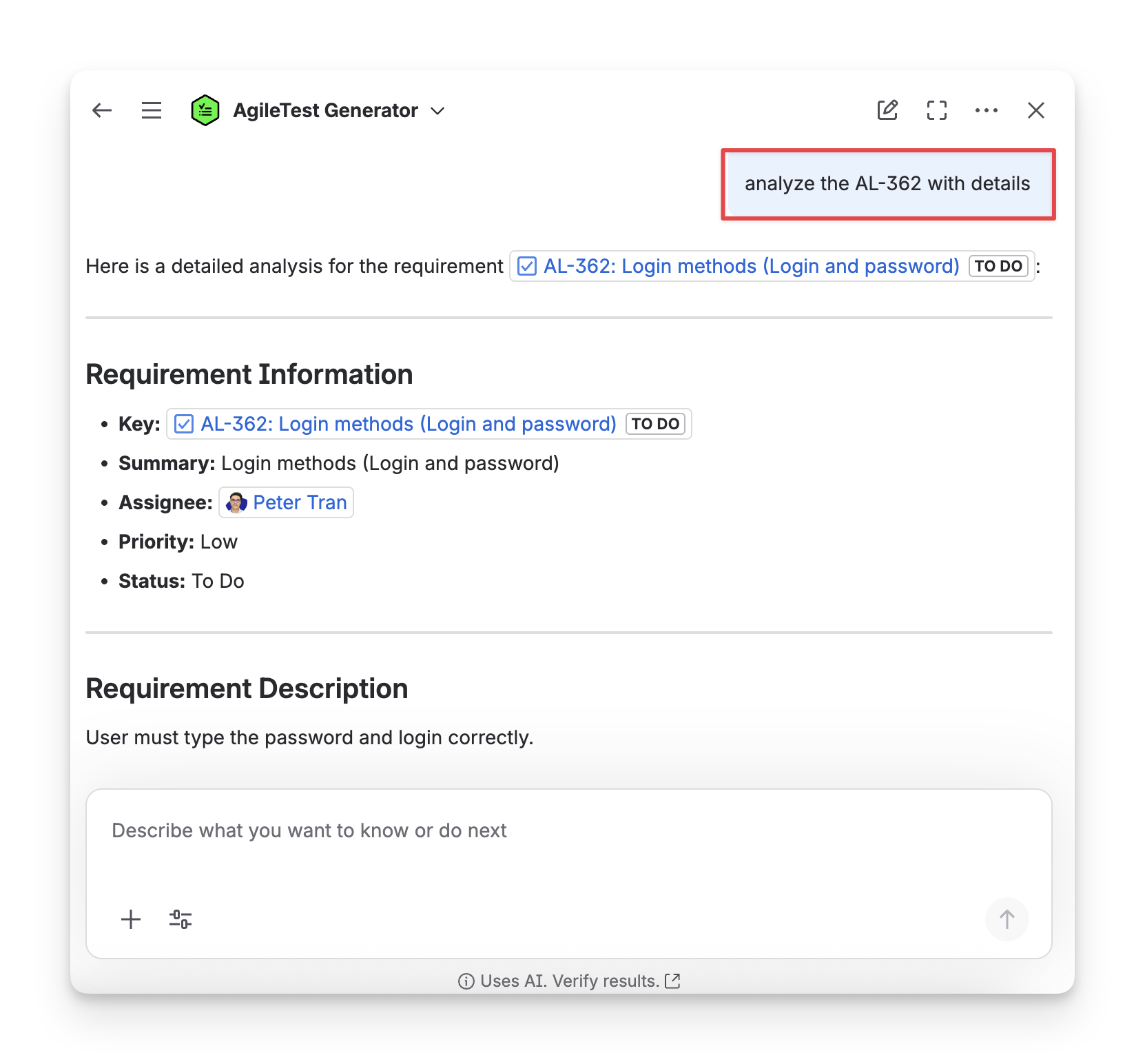Viewport: 1145px width, 1064px height.
Task: Start a new chat with the pencil icon
Action: click(887, 110)
